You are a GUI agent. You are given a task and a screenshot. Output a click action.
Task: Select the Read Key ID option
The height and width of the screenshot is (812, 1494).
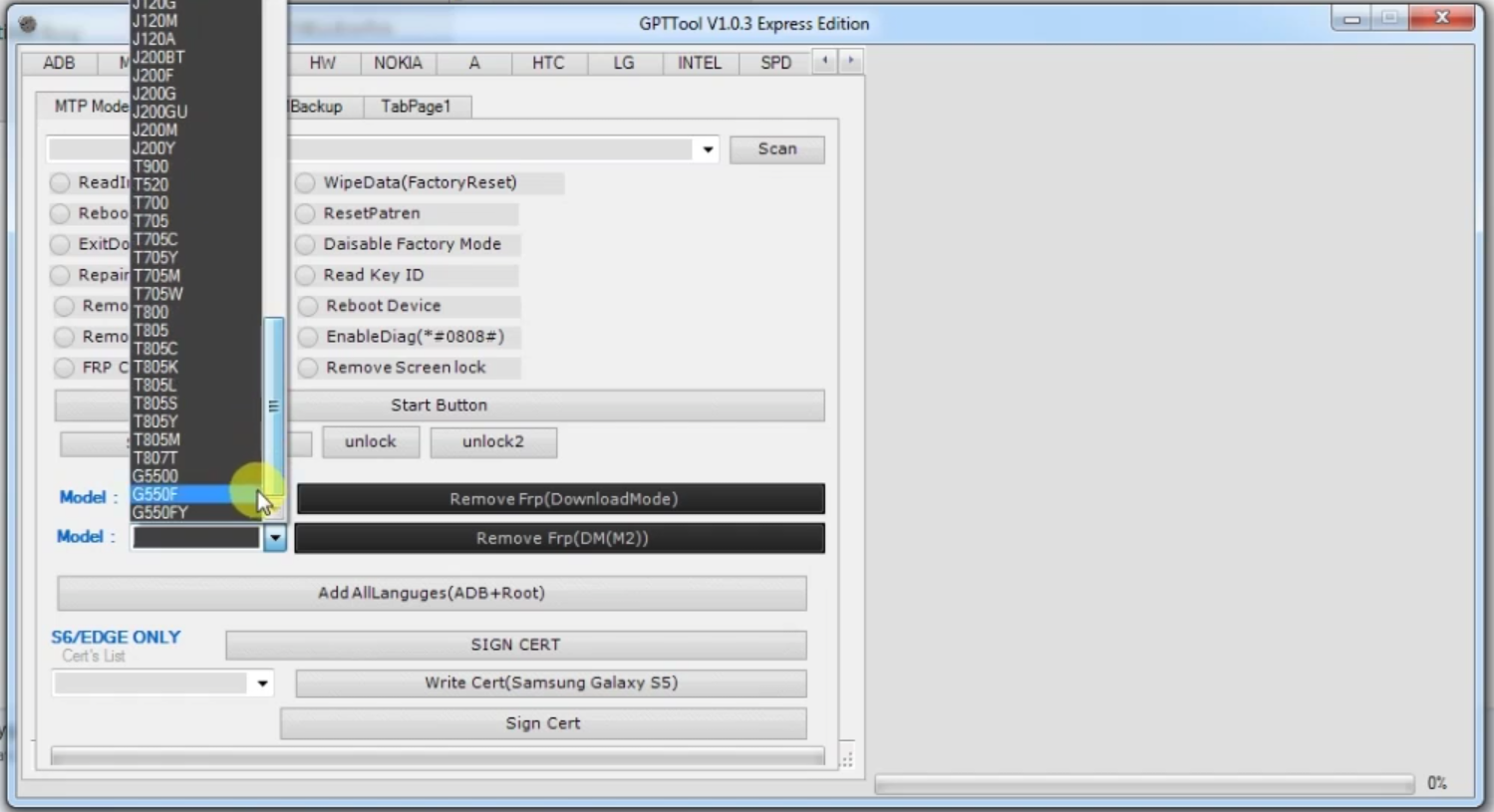point(306,275)
